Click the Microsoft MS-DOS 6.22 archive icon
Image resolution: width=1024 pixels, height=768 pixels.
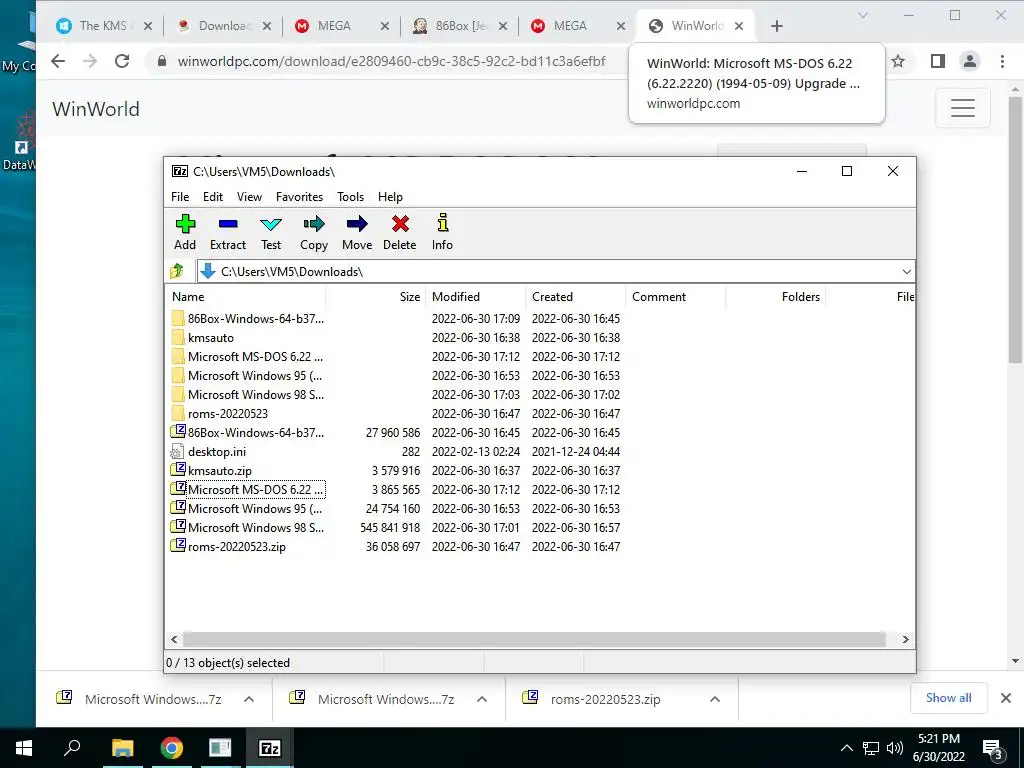click(178, 488)
